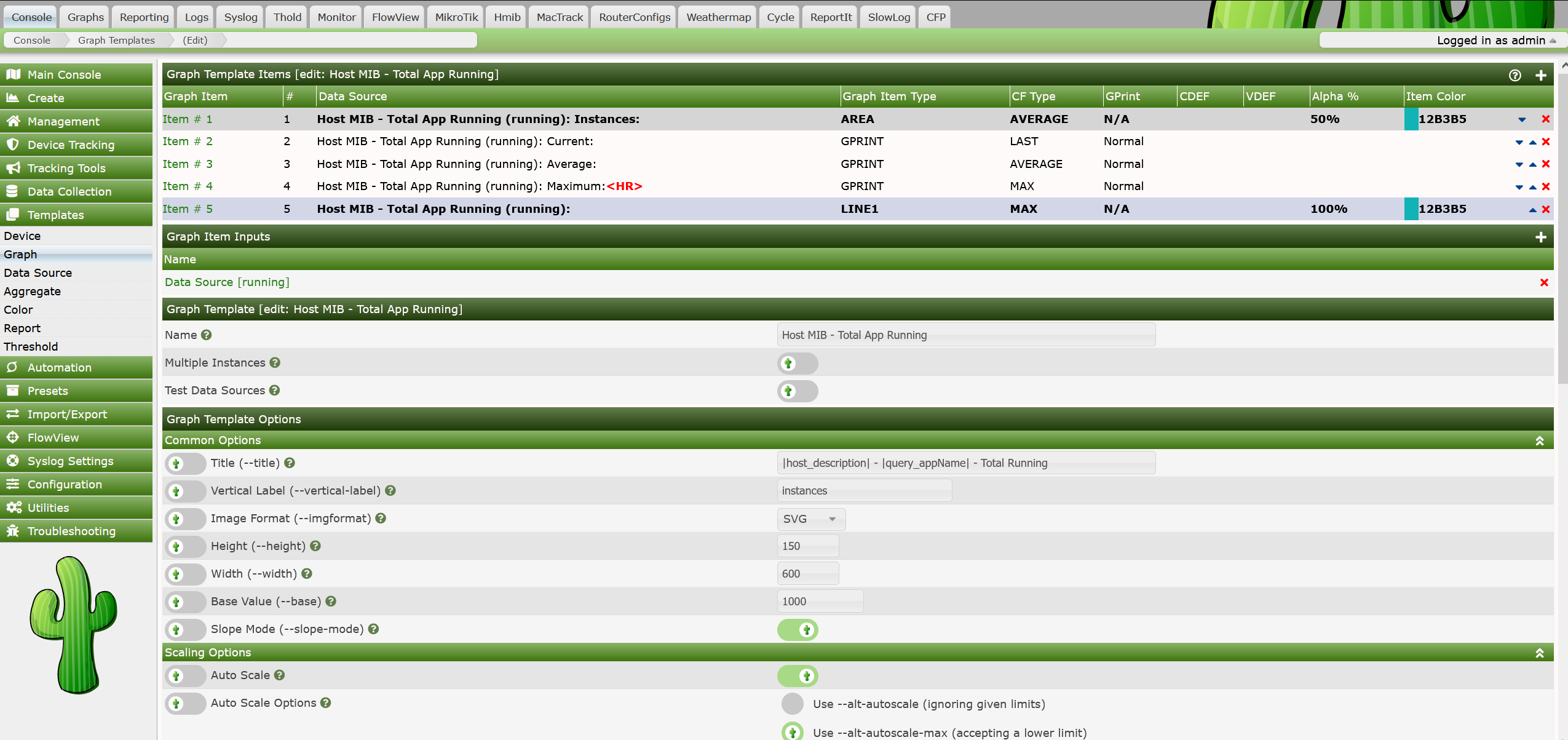Screen dimensions: 1568x740
Task: Toggle Slope Mode enable switch
Action: pos(799,629)
